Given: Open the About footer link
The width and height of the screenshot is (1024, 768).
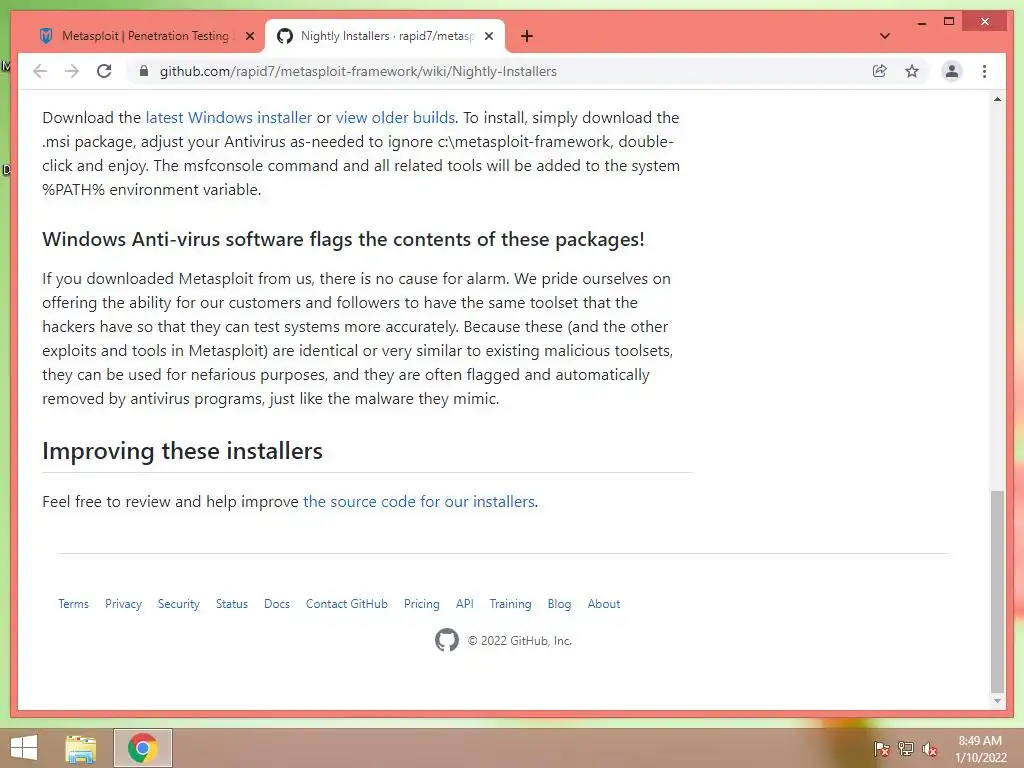Looking at the screenshot, I should 603,604.
